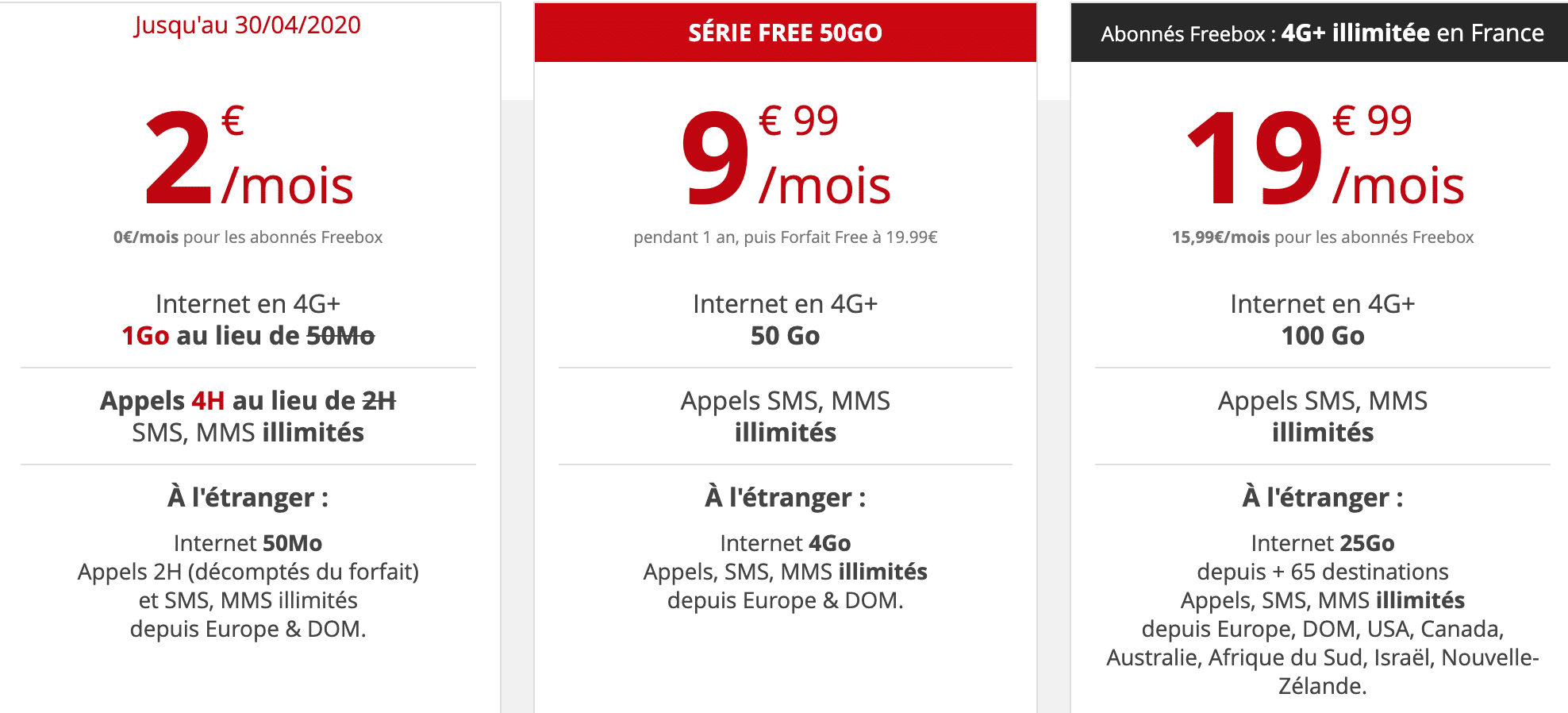Viewport: 1568px width, 713px height.
Task: Click the Internet 25Go abroad line
Action: pyautogui.click(x=1323, y=543)
